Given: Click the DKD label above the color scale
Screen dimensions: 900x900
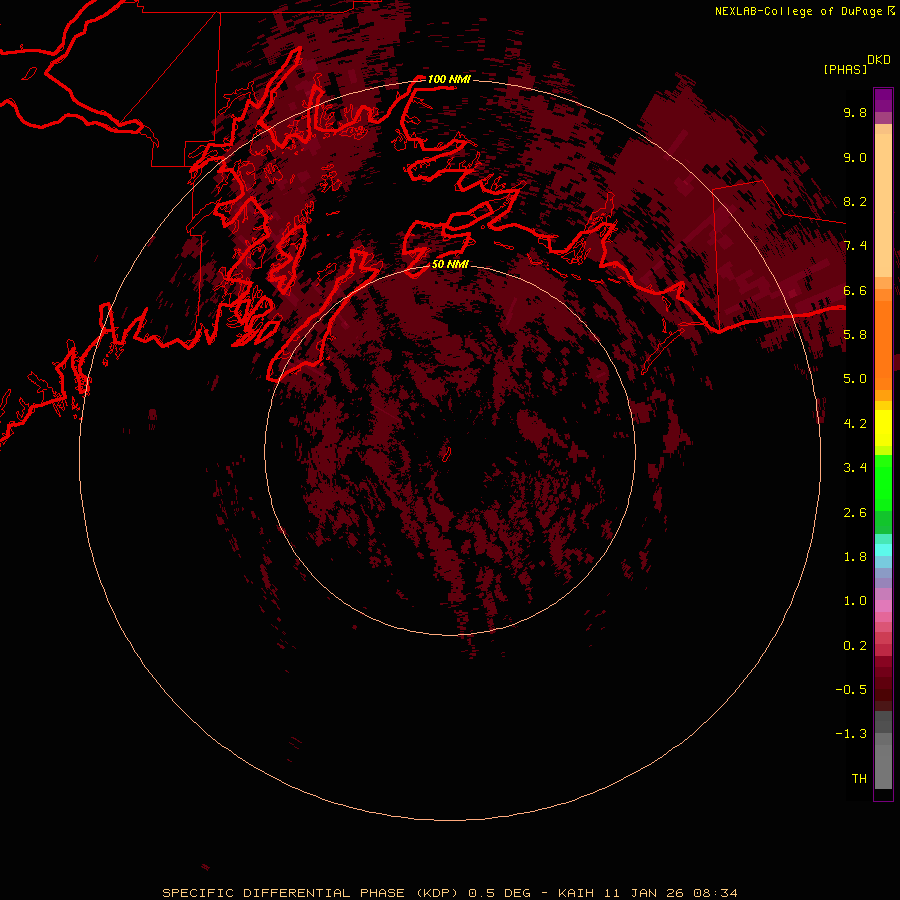Looking at the screenshot, I should pyautogui.click(x=879, y=60).
